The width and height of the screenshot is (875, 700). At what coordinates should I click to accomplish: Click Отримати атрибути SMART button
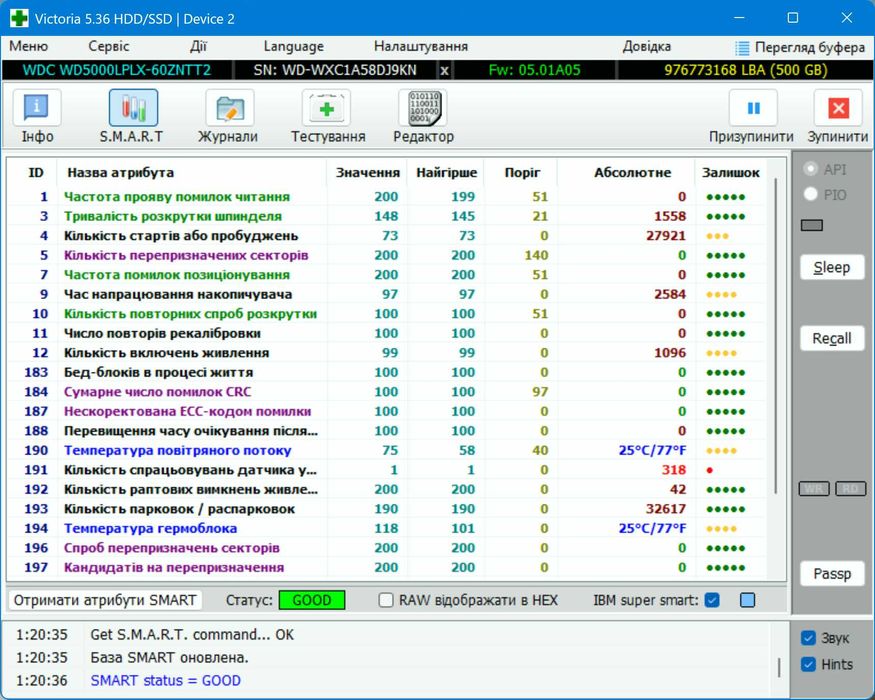point(105,600)
